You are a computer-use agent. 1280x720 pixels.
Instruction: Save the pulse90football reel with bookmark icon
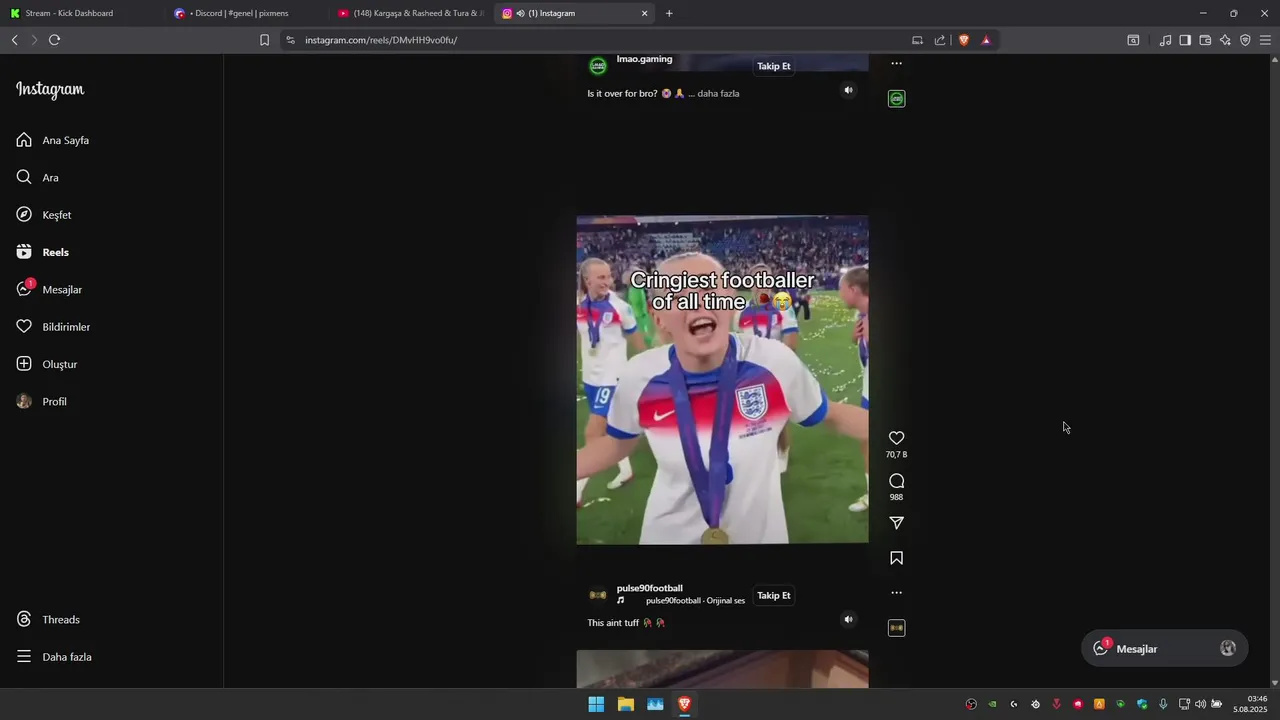896,558
